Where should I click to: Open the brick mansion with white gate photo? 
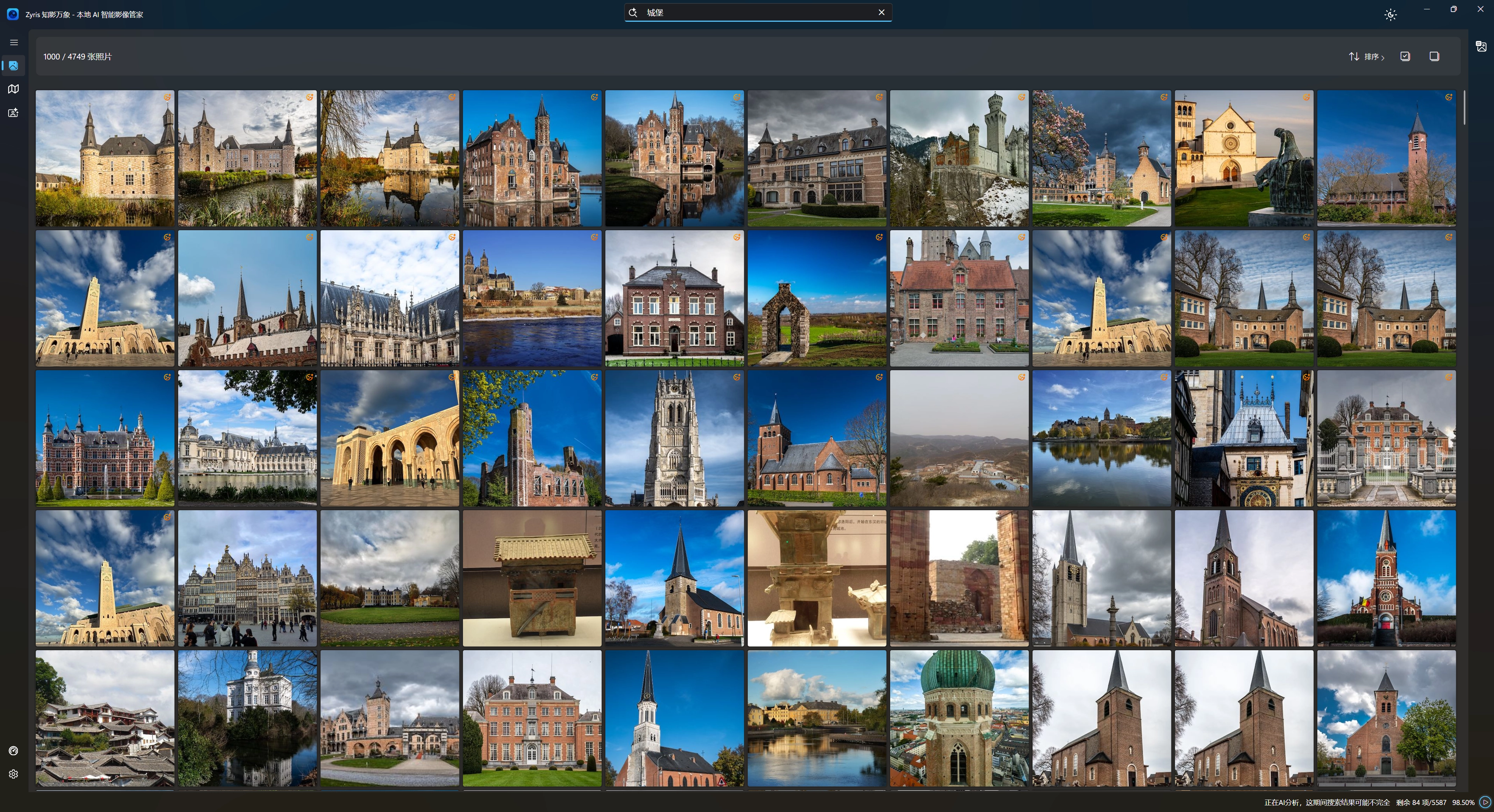click(x=1386, y=439)
